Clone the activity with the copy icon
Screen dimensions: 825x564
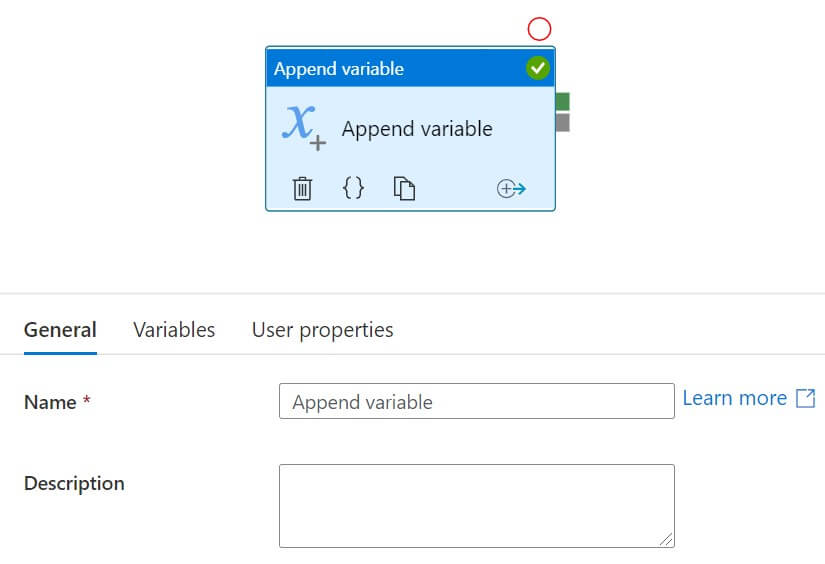pos(404,188)
